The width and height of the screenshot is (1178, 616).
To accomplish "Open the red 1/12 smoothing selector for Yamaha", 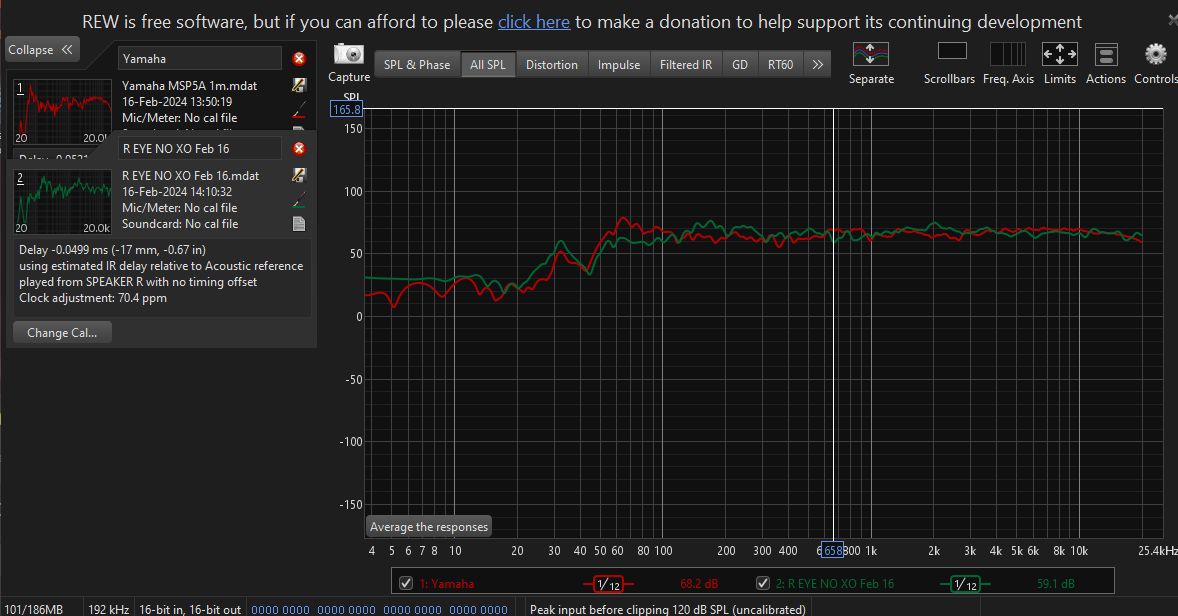I will tap(609, 584).
